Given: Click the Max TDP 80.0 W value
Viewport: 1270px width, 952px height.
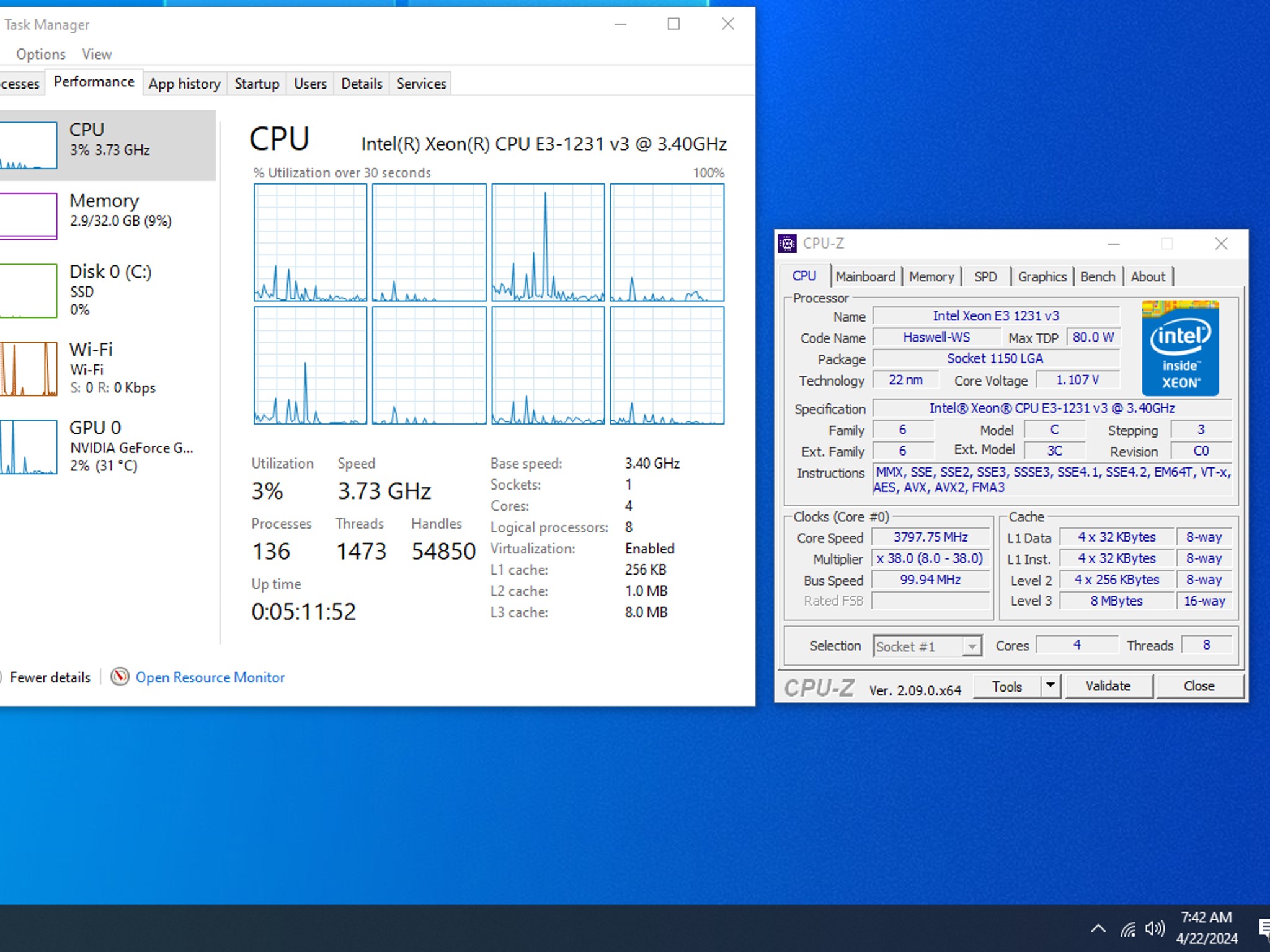Looking at the screenshot, I should [1093, 337].
